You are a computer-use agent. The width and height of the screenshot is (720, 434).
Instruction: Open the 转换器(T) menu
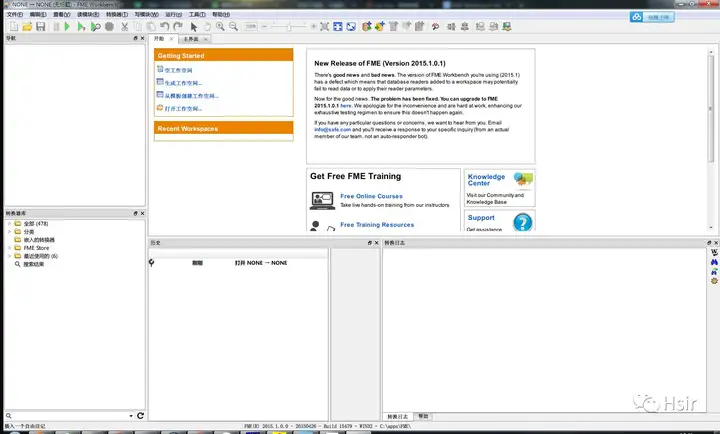pos(117,15)
